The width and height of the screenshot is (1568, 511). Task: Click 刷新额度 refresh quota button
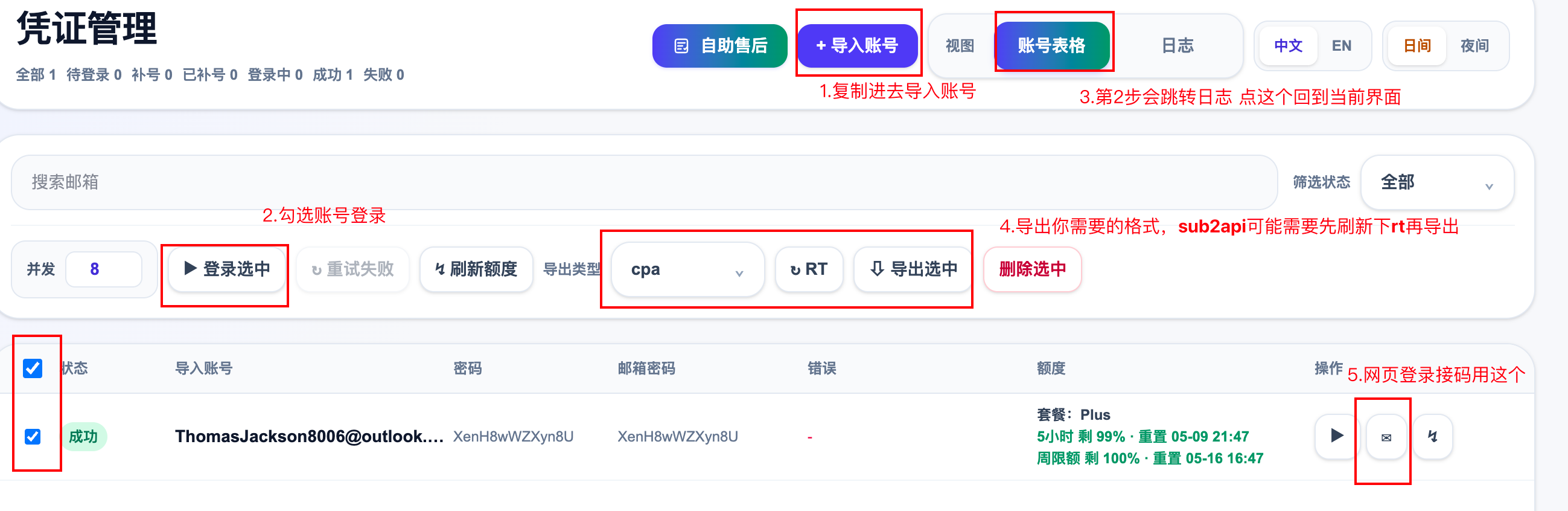[x=476, y=269]
